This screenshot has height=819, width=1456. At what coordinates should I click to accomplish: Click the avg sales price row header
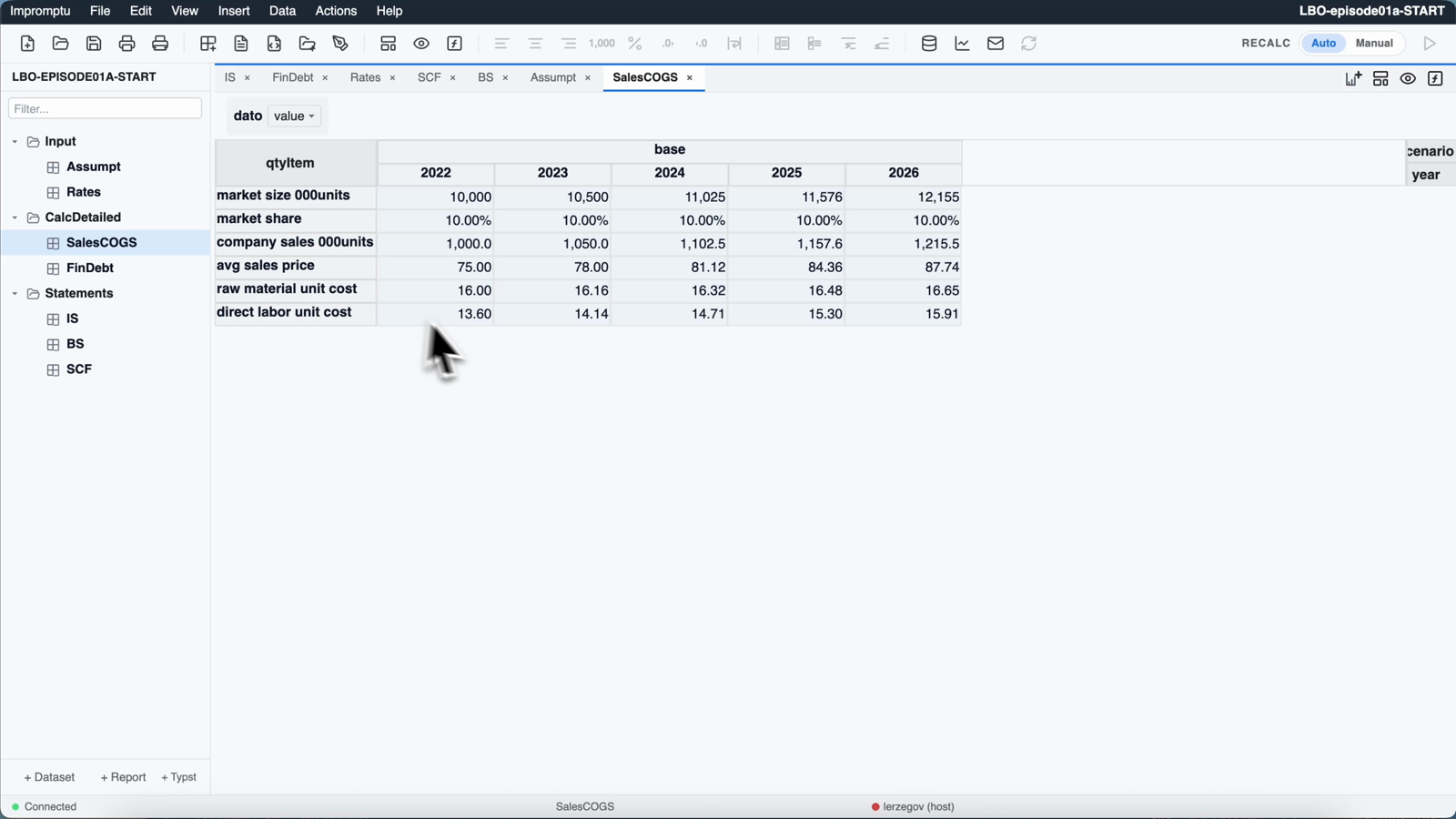tap(296, 267)
